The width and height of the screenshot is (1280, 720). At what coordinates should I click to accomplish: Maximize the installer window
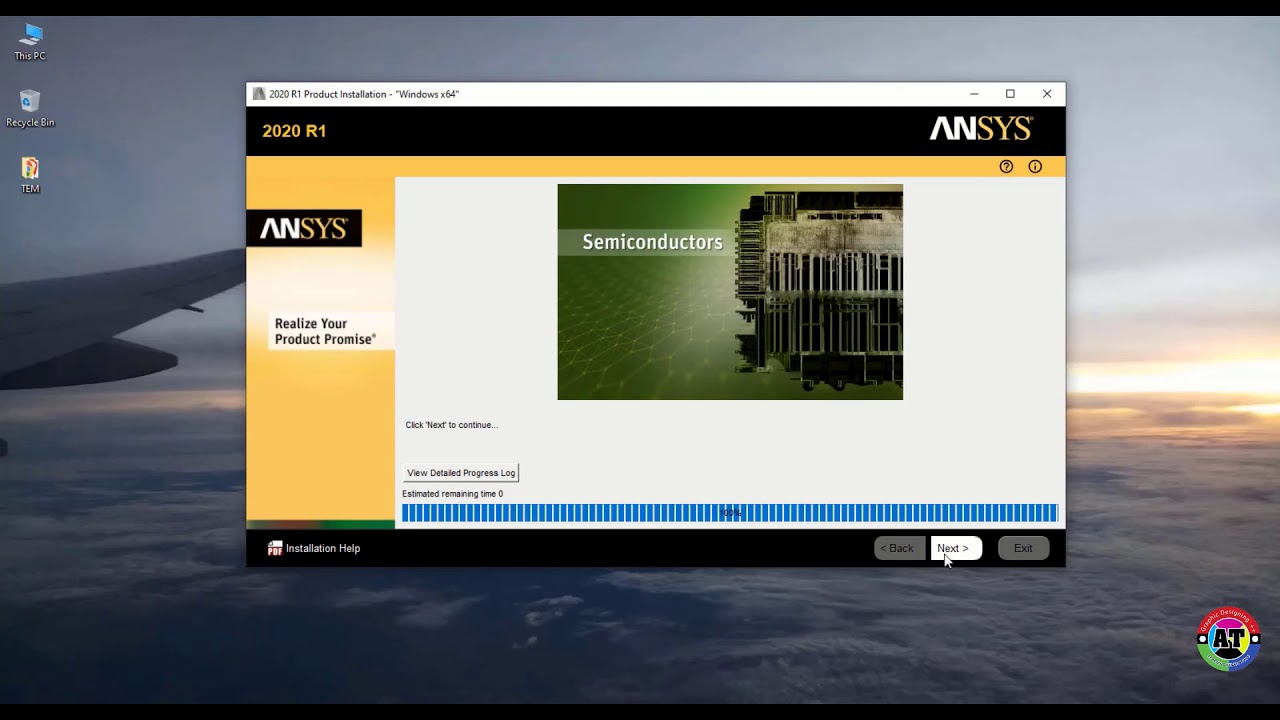tap(1010, 94)
